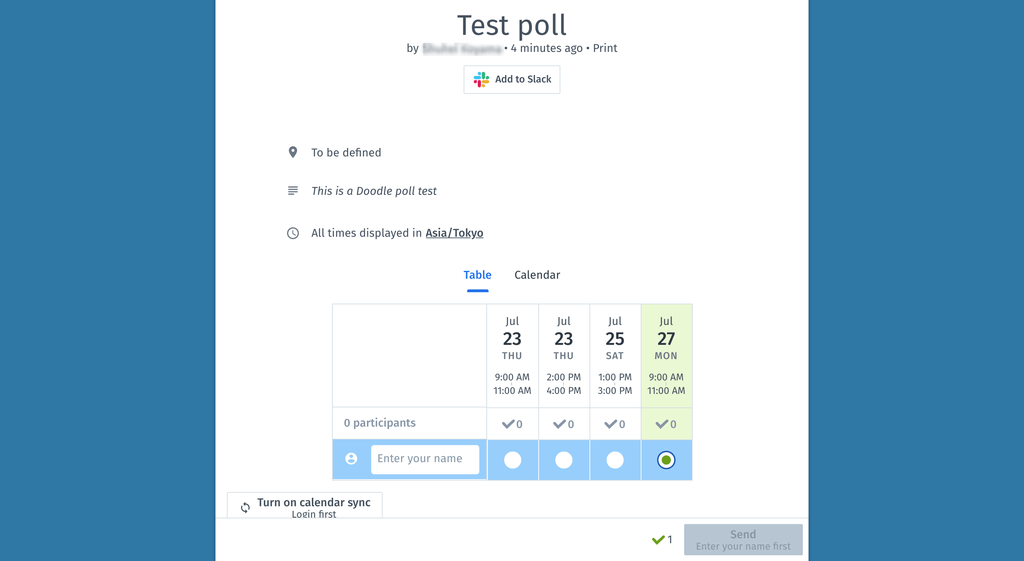The width and height of the screenshot is (1024, 561).
Task: Open the Asia/Tokyo time zone selector
Action: tap(455, 233)
